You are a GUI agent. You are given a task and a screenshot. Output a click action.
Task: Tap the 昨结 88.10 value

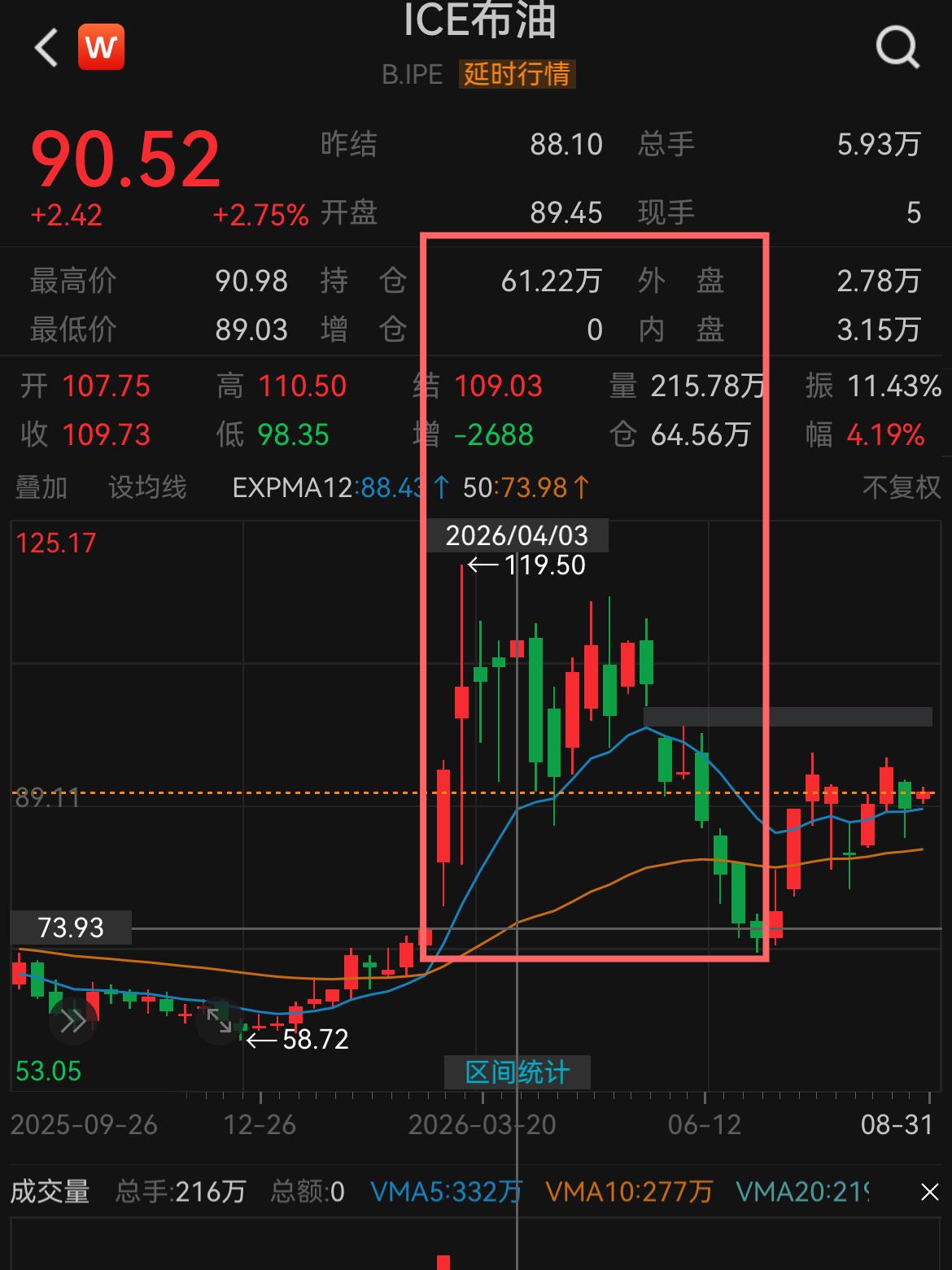(566, 144)
